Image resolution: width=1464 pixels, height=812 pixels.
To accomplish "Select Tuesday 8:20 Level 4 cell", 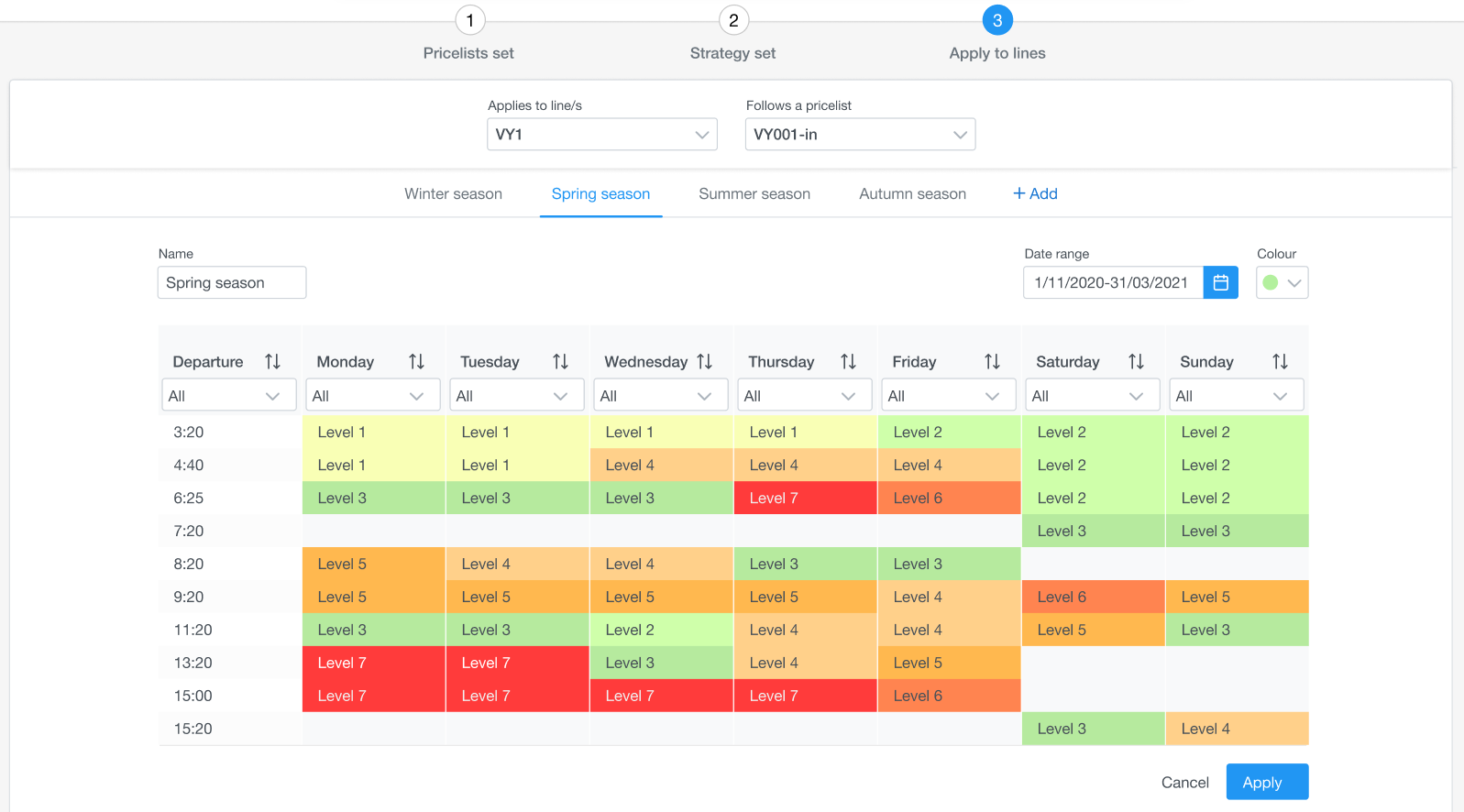I will 518,564.
